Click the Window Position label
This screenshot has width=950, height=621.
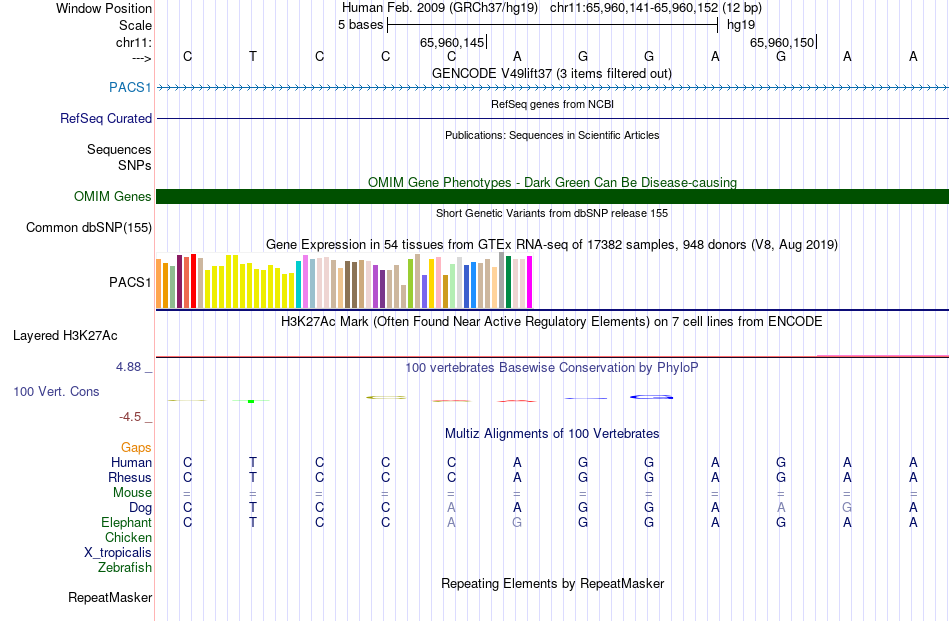tap(104, 8)
